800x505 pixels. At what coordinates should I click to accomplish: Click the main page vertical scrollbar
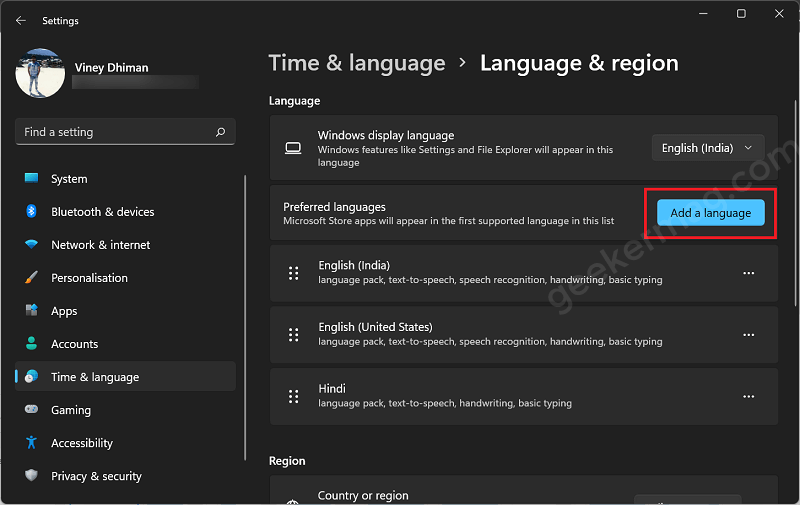click(796, 203)
